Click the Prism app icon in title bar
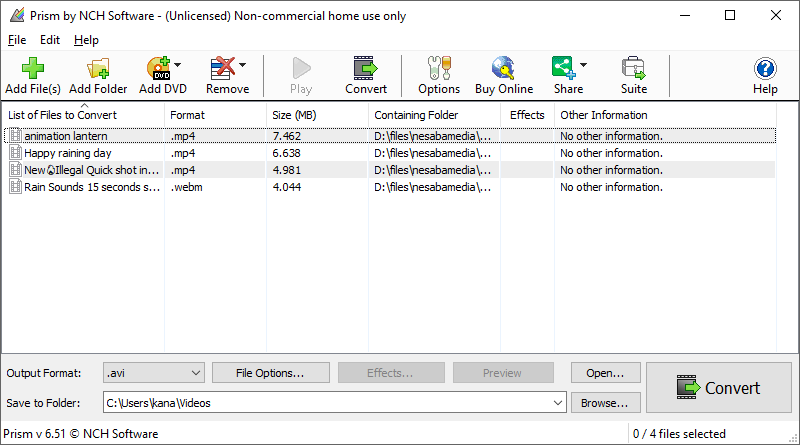This screenshot has height=445, width=800. [x=17, y=15]
